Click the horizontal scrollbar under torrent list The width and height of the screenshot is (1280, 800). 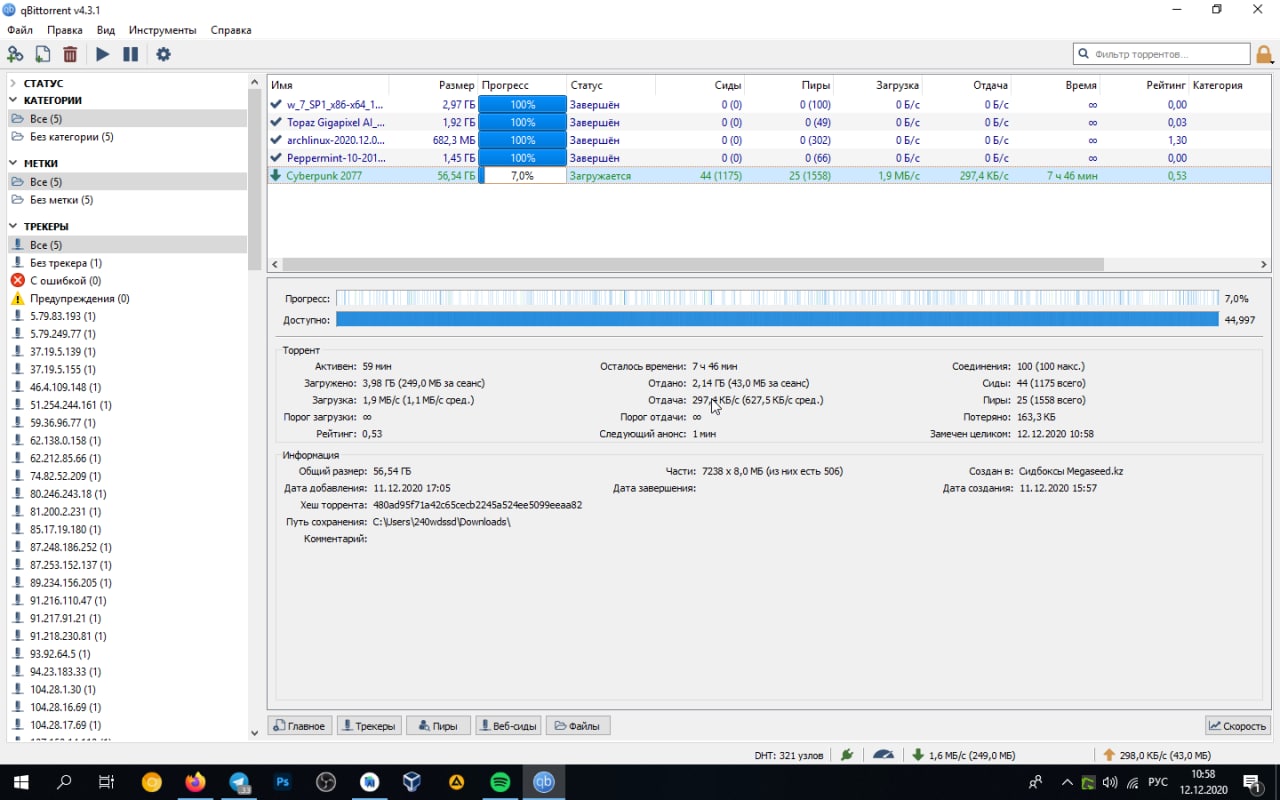point(692,265)
